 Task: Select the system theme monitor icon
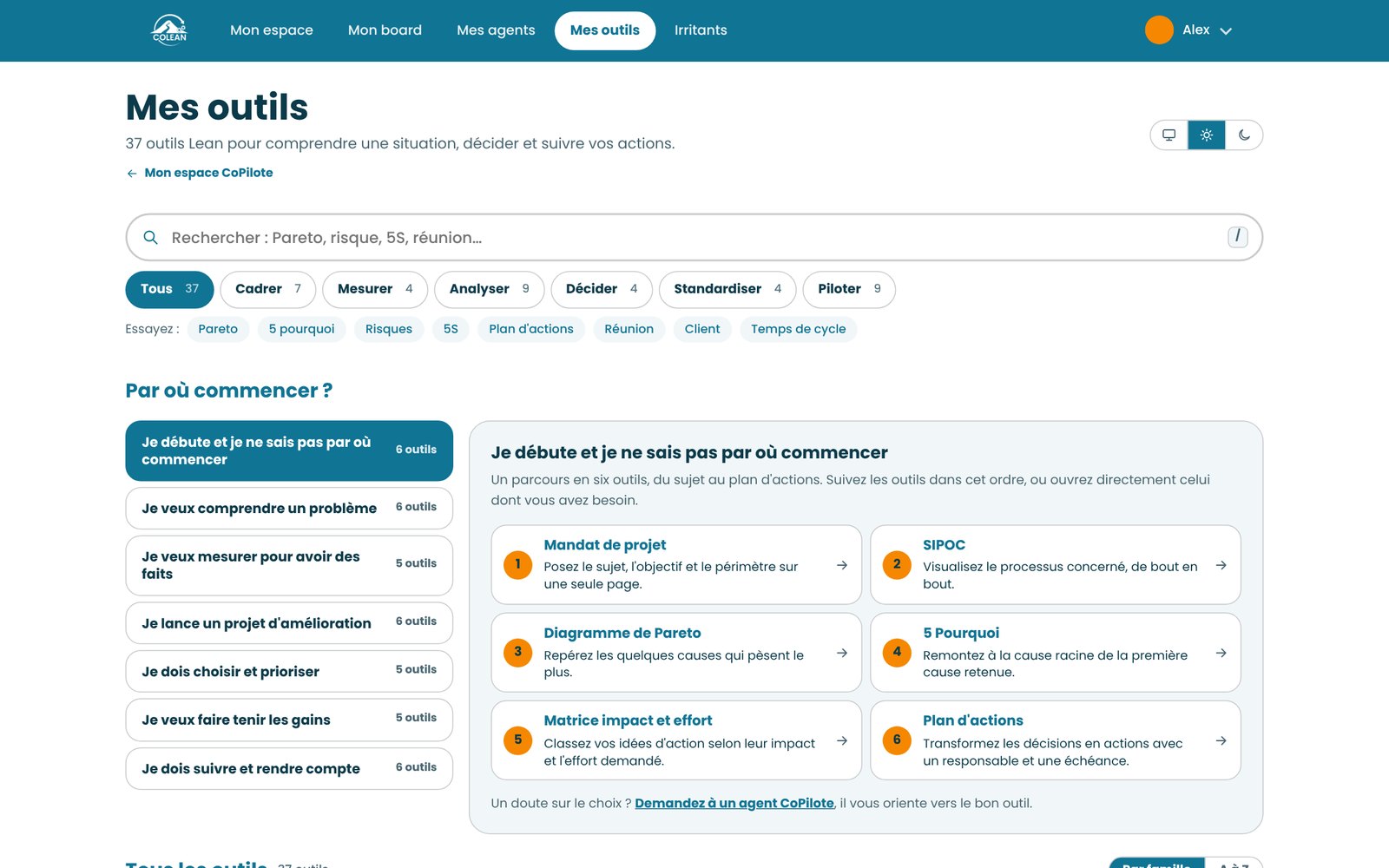pos(1169,135)
